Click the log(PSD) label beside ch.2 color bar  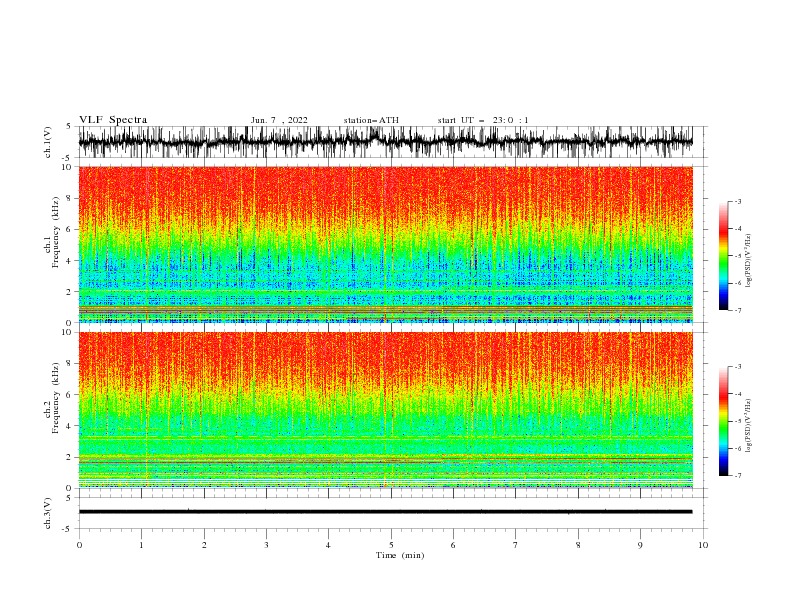click(x=748, y=425)
